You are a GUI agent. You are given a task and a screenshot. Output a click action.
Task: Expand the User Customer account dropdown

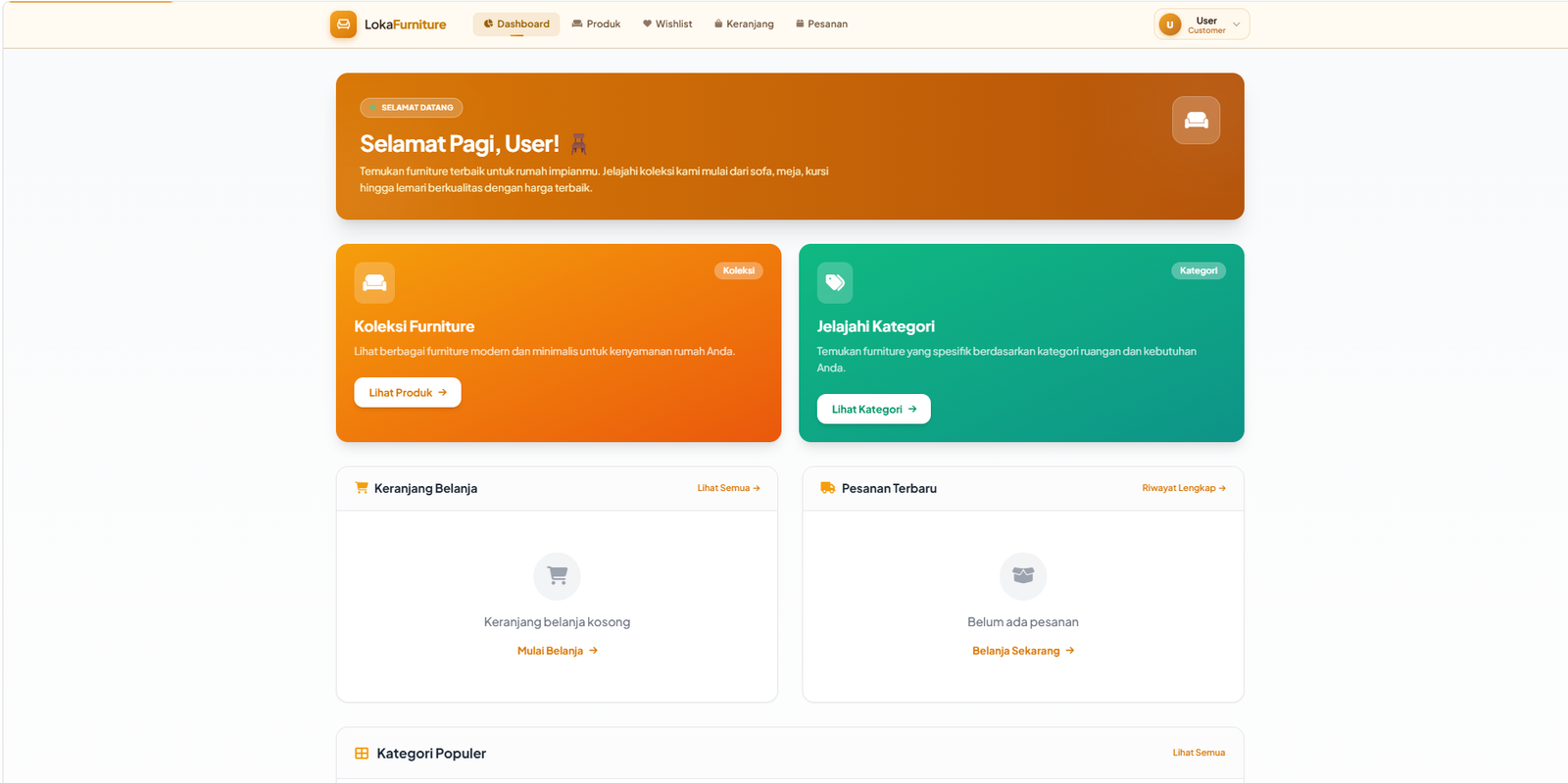[x=1201, y=24]
